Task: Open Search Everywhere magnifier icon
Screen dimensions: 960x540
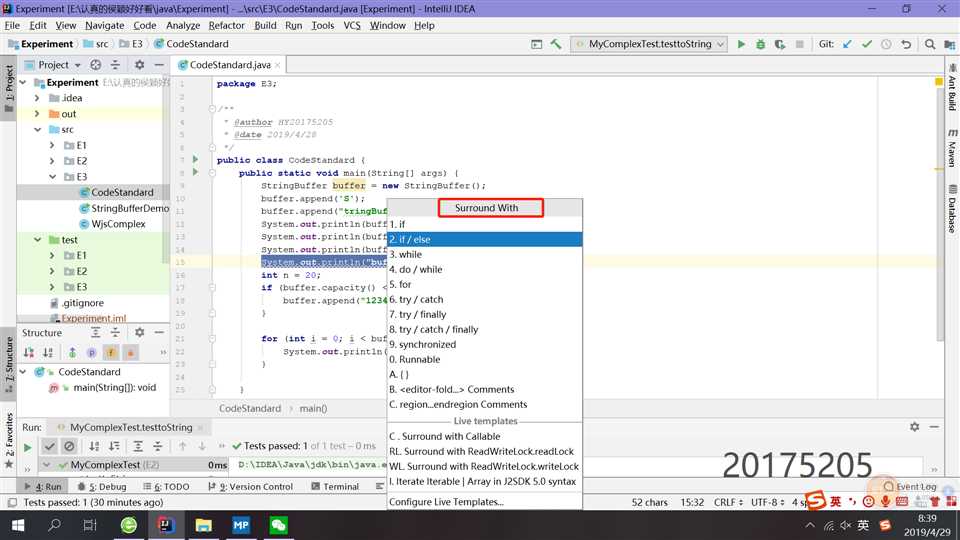Action: click(x=930, y=44)
